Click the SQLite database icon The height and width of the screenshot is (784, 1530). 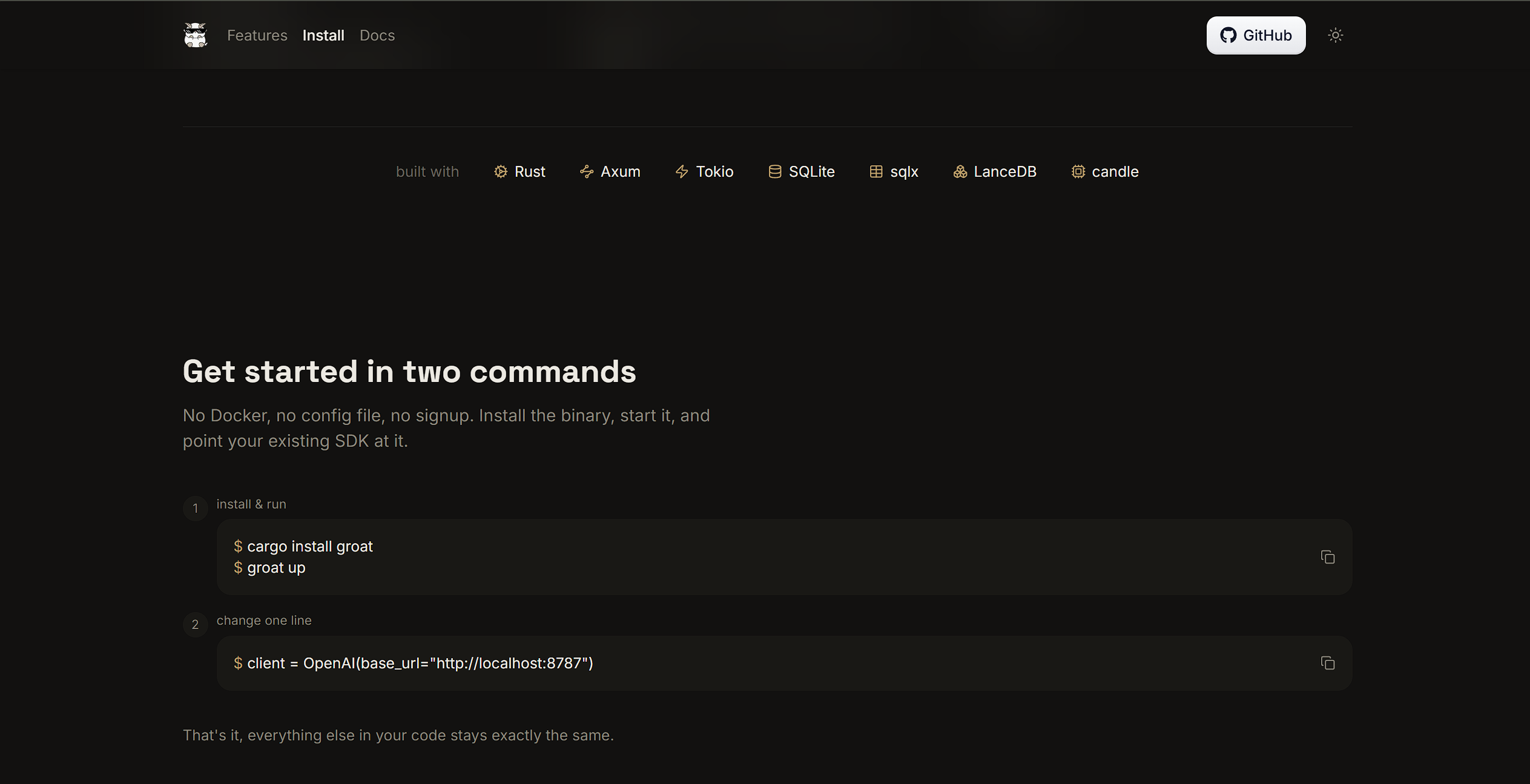pyautogui.click(x=775, y=172)
